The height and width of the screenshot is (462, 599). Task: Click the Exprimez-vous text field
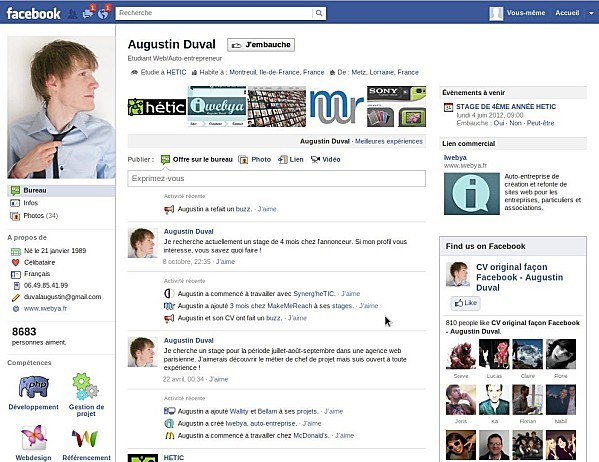277,178
